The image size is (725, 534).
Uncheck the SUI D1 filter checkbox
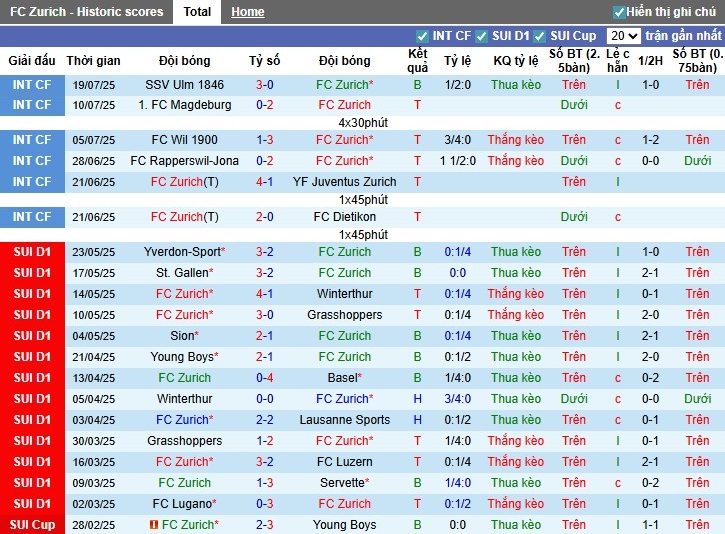tap(481, 36)
